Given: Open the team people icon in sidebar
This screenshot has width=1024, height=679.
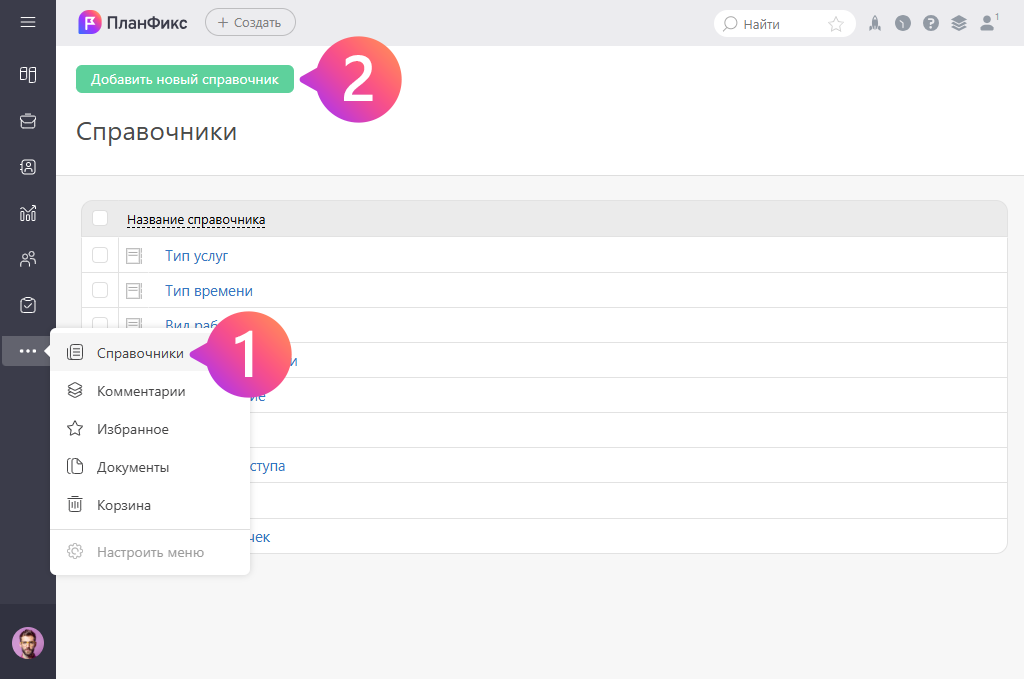Looking at the screenshot, I should pyautogui.click(x=28, y=259).
